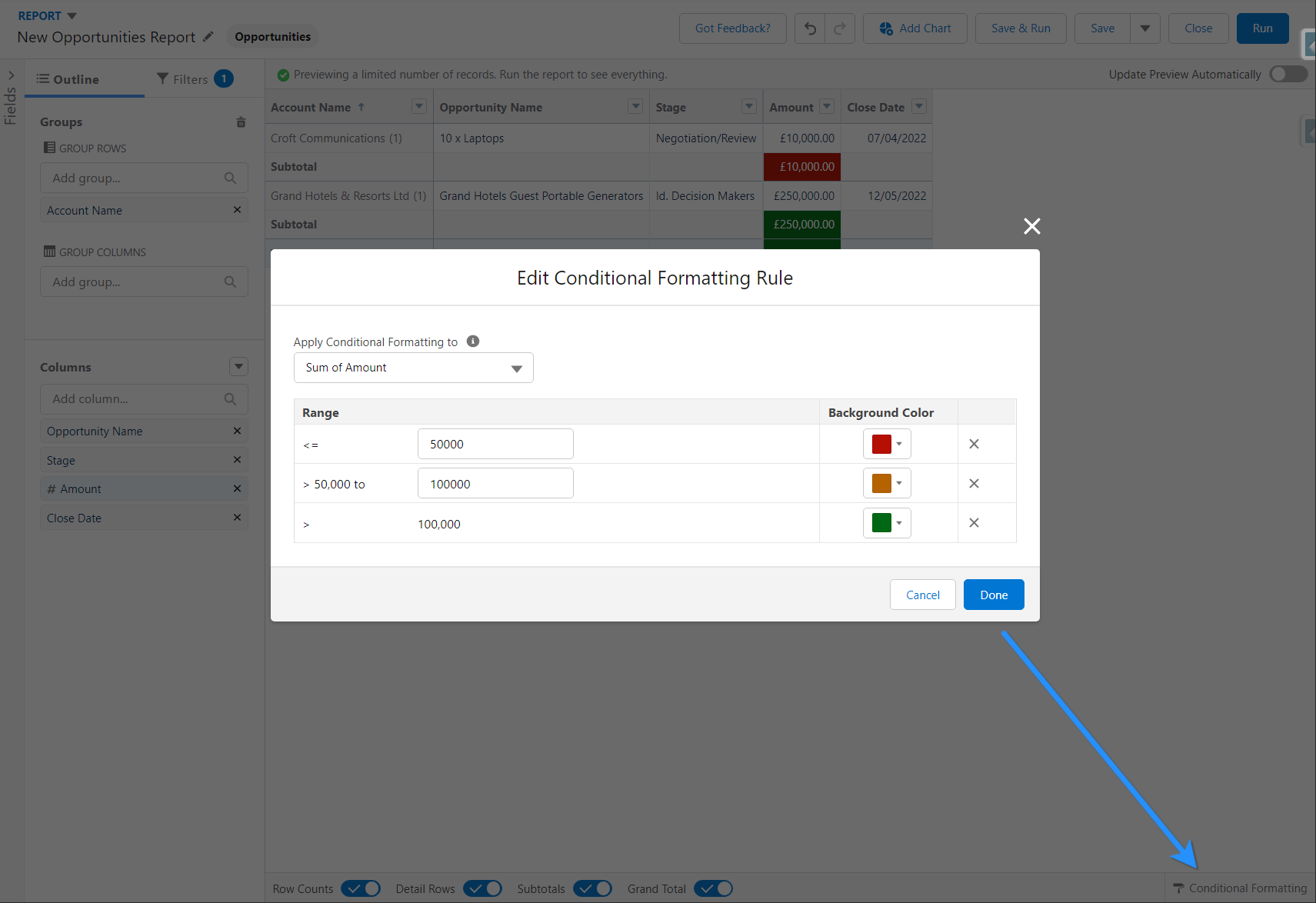This screenshot has width=1316, height=903.
Task: Open the REPORT type dropdown
Action: click(72, 16)
